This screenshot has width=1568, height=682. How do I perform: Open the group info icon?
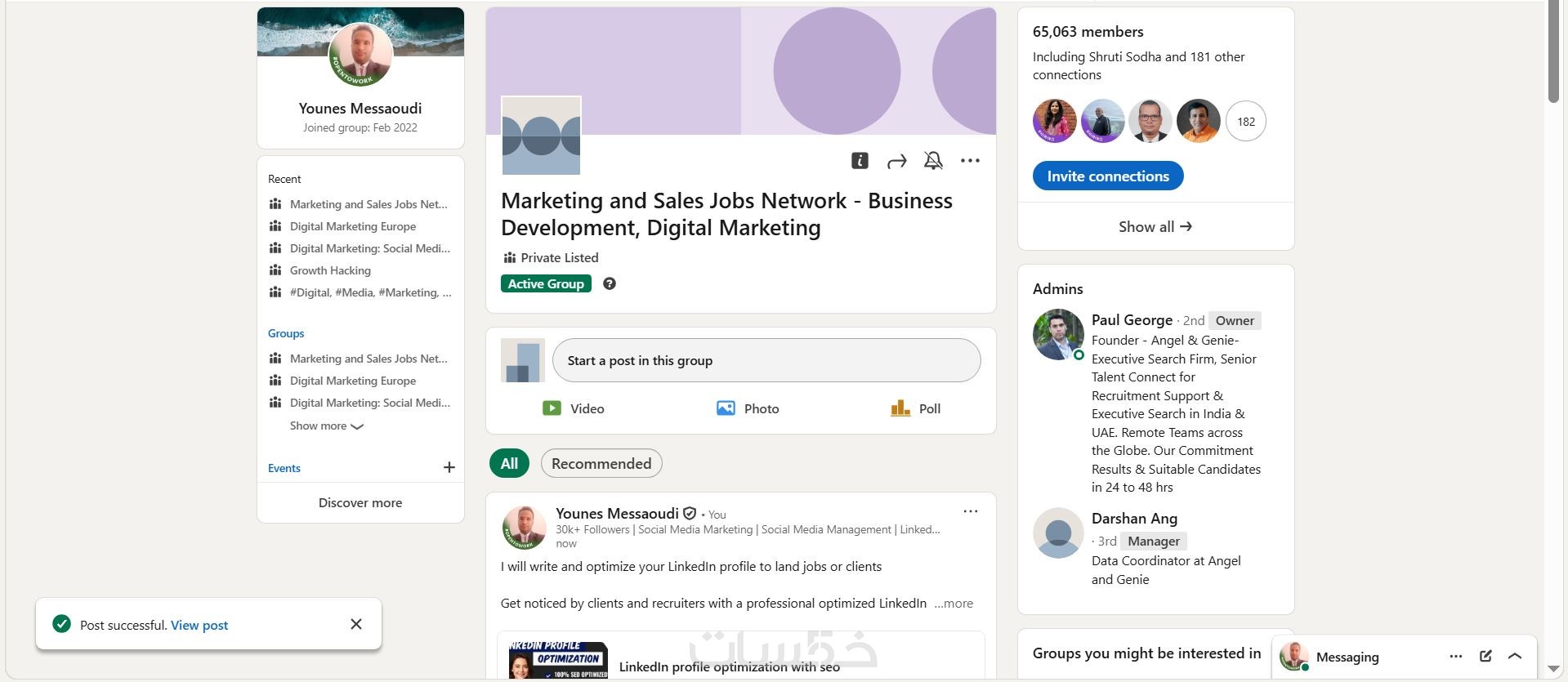860,161
